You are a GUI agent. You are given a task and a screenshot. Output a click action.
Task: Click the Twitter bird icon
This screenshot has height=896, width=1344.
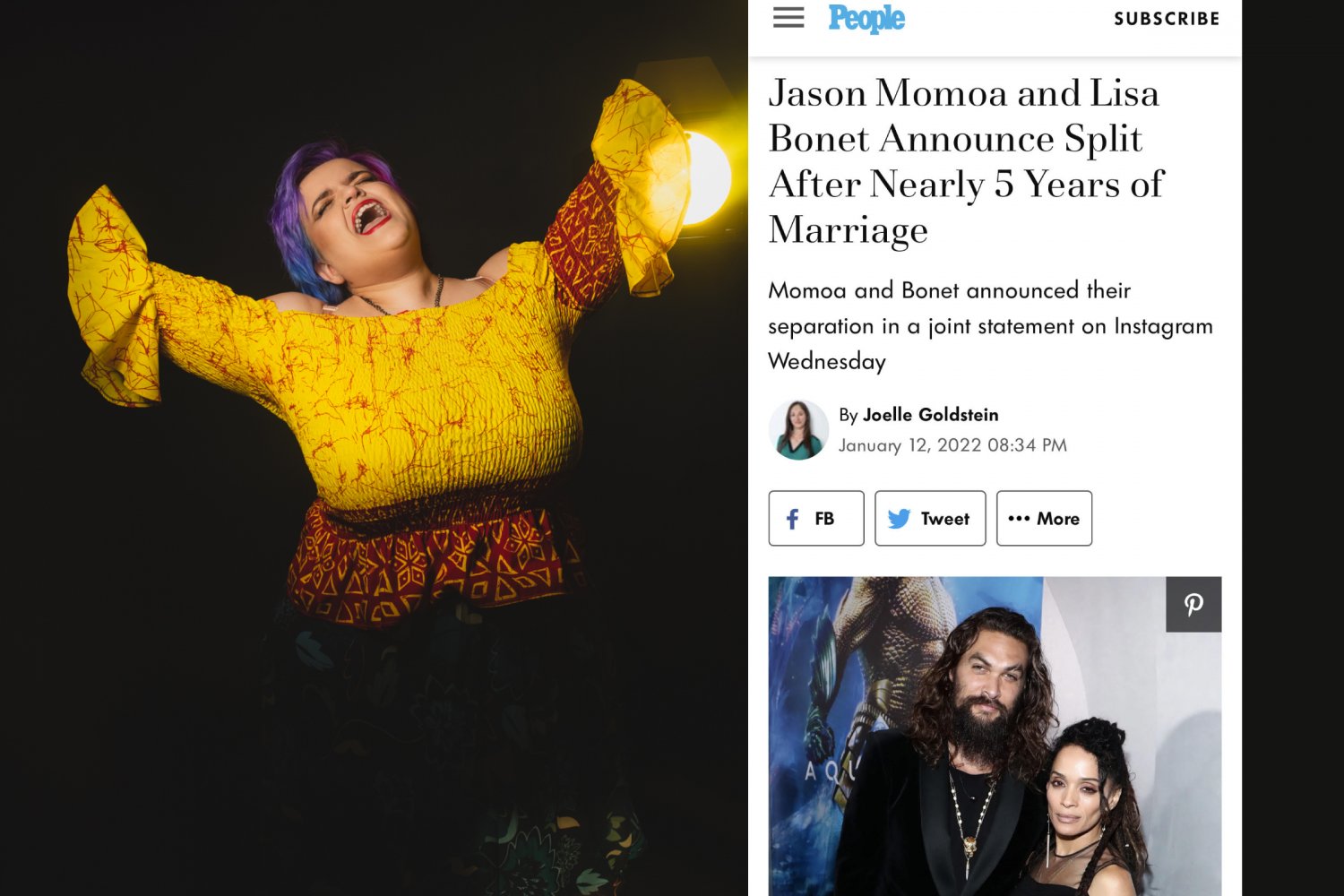coord(899,519)
